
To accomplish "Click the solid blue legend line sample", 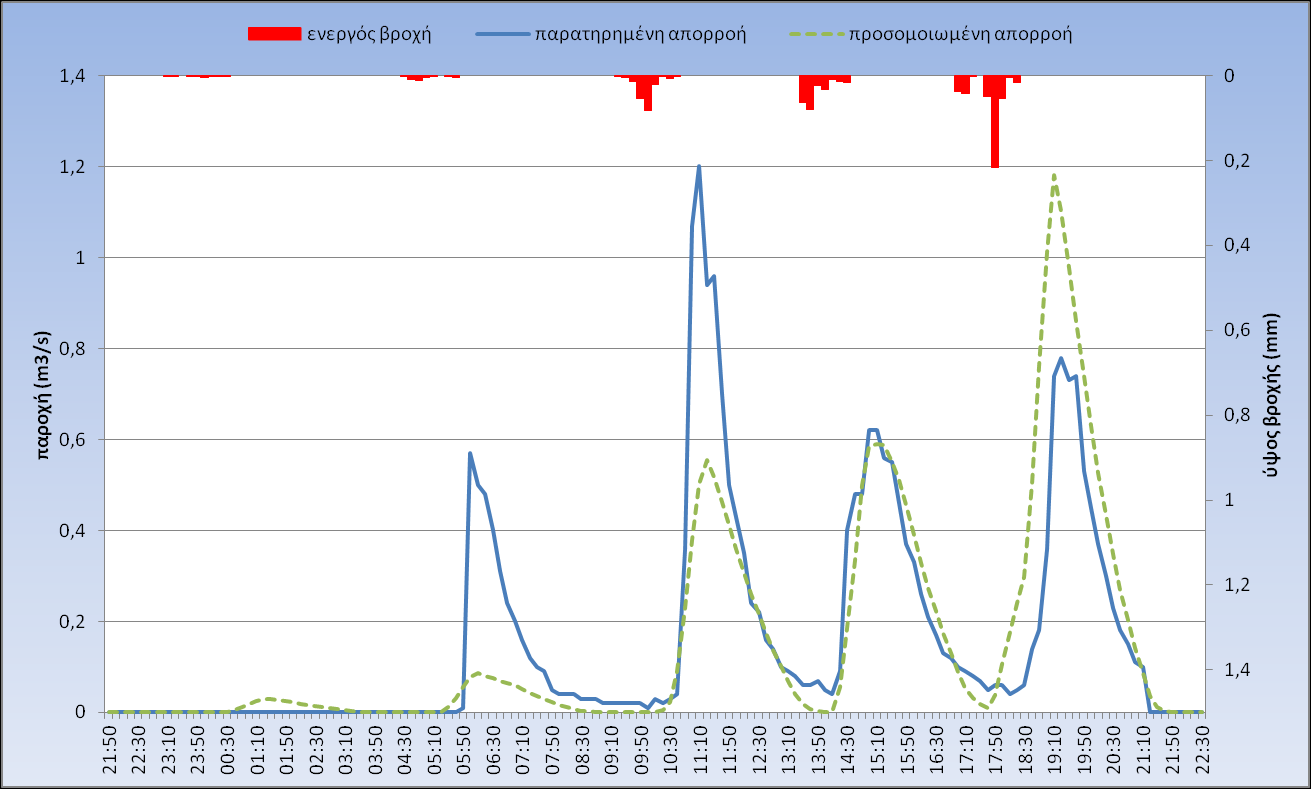I will (x=505, y=33).
